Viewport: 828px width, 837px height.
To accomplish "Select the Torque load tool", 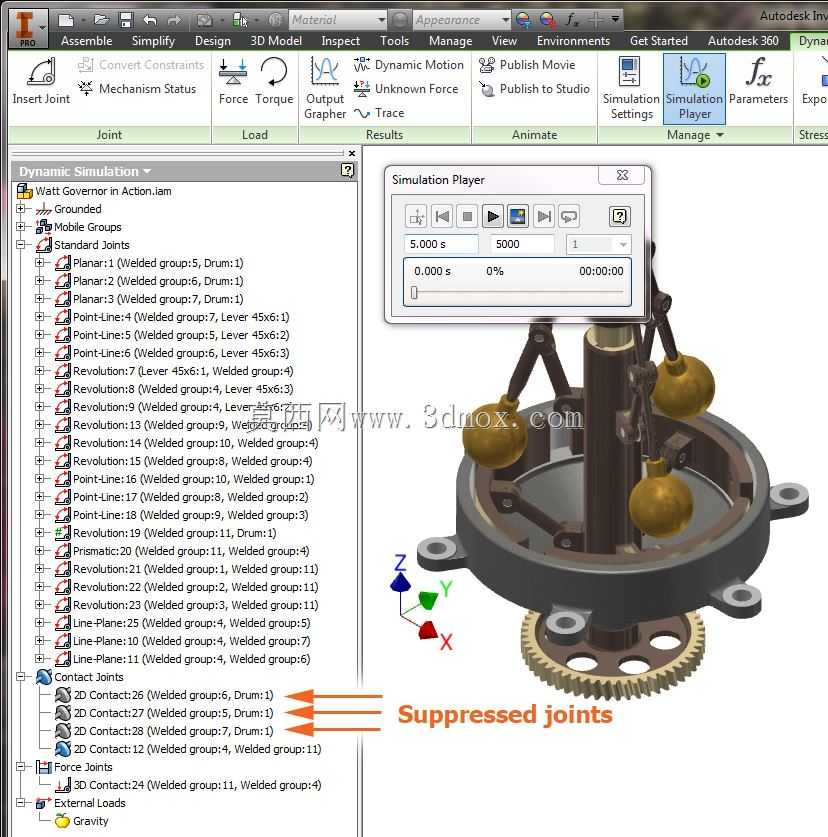I will (x=274, y=81).
